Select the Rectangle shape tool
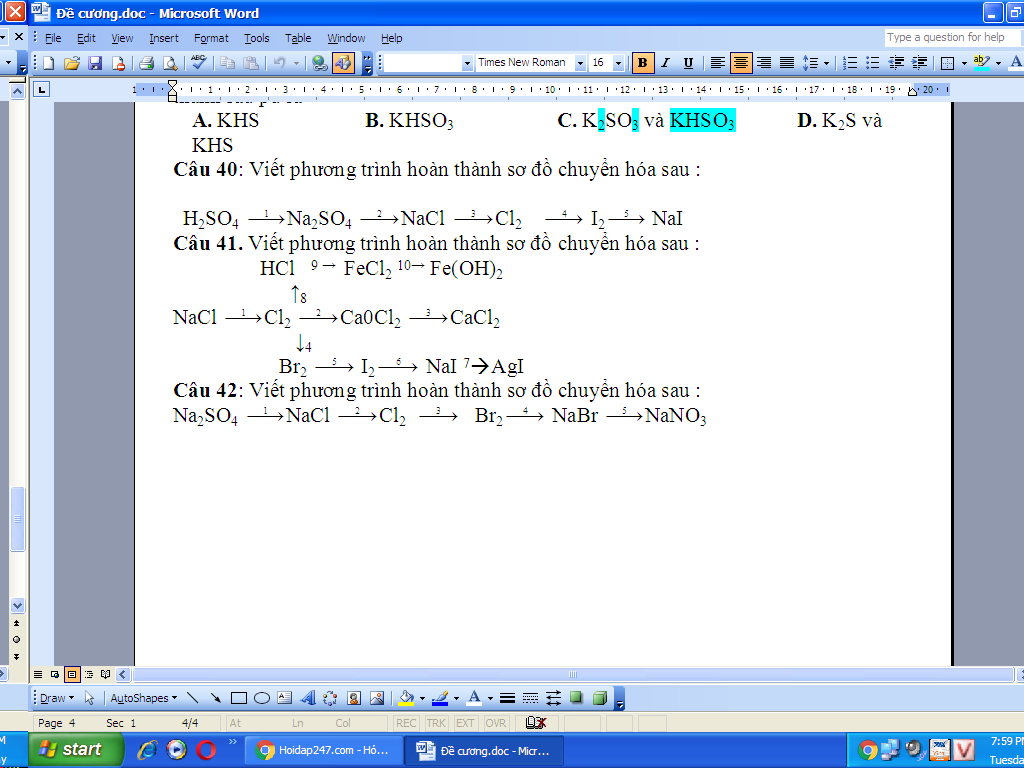 (239, 698)
